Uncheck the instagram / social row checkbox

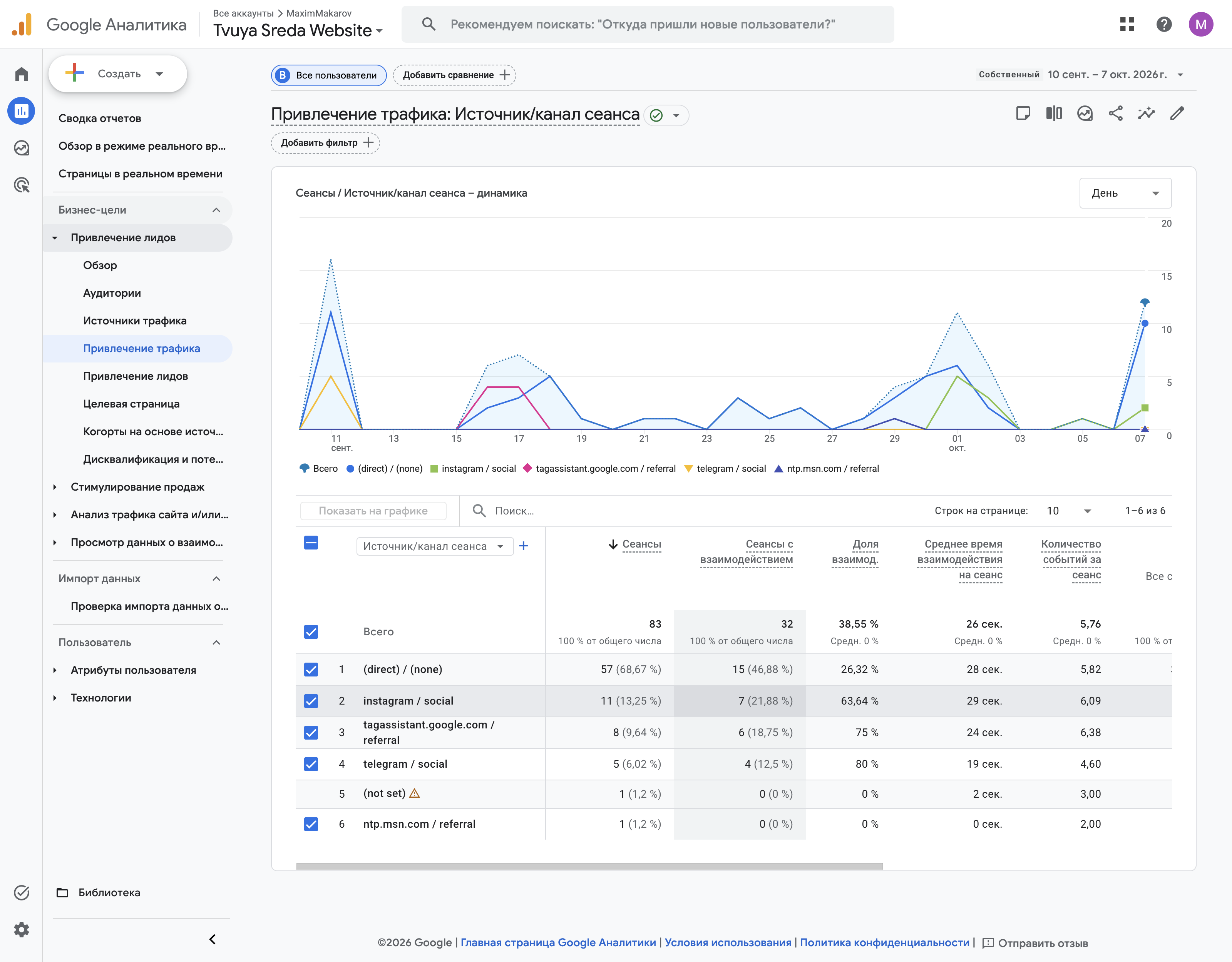(311, 701)
